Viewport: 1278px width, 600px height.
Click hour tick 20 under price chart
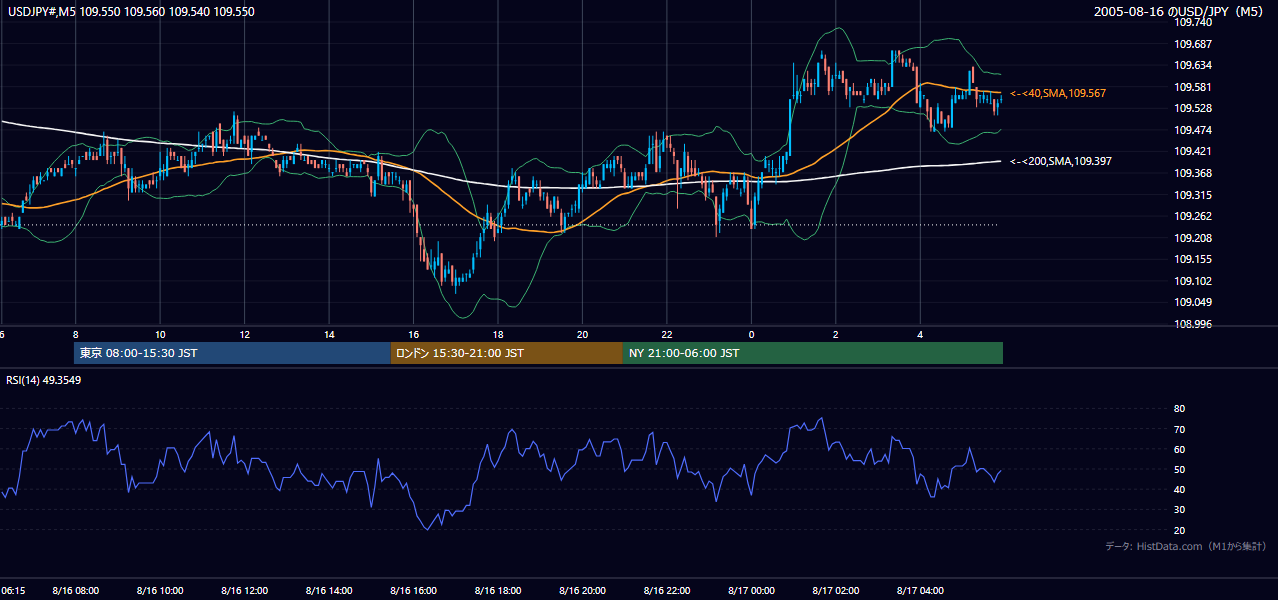click(582, 335)
